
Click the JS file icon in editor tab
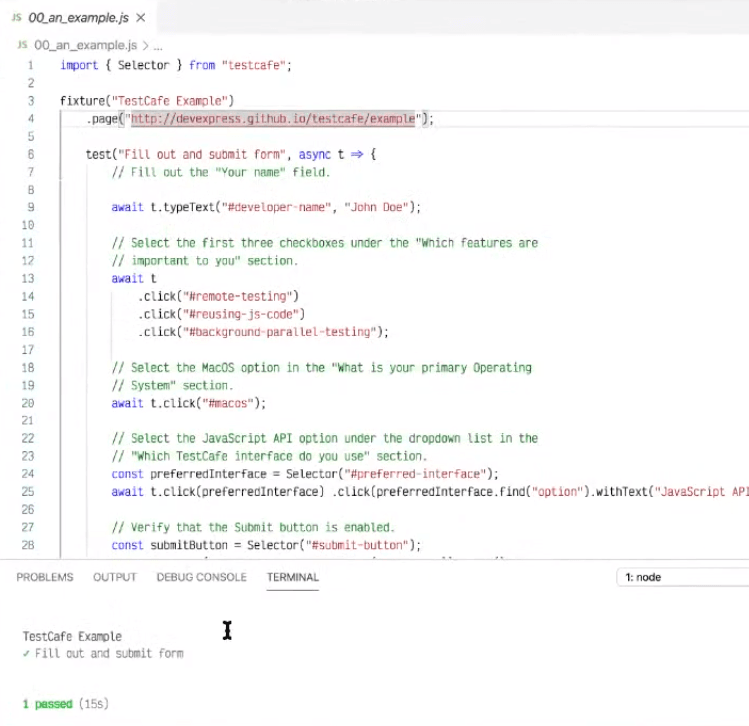pyautogui.click(x=16, y=18)
